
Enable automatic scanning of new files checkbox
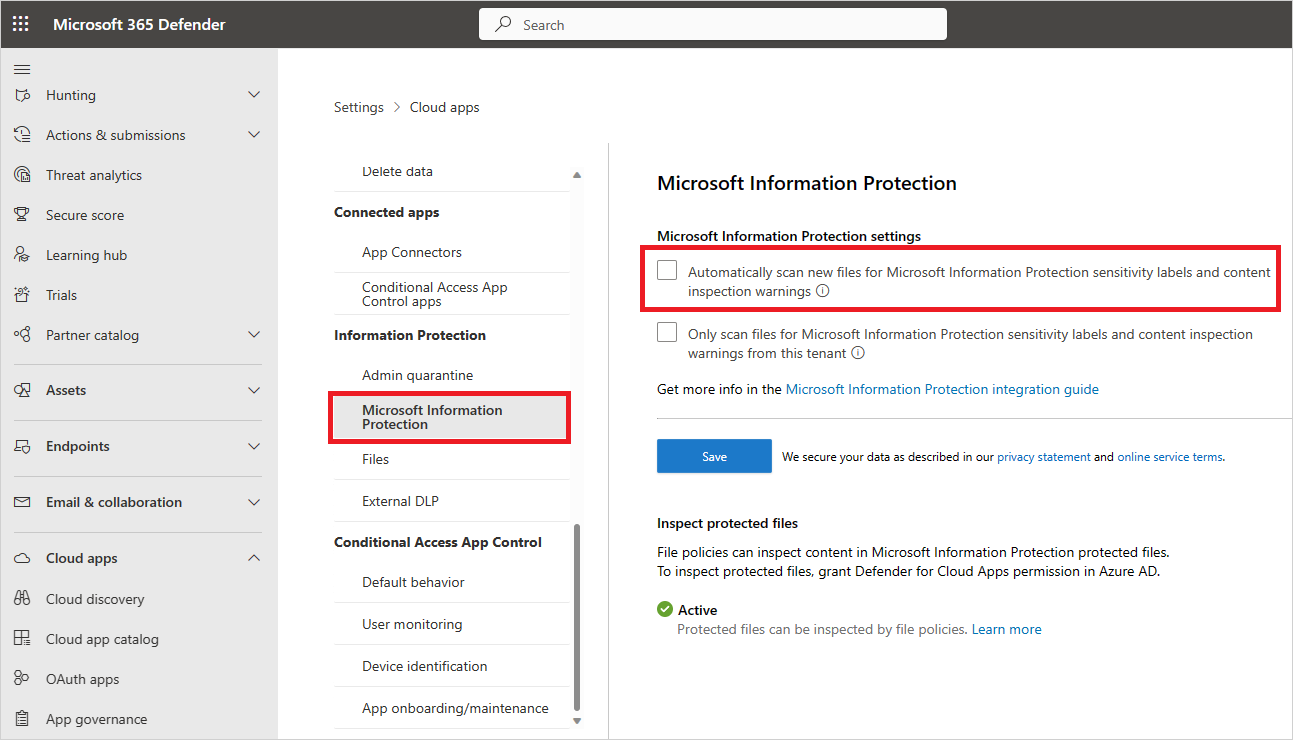pos(666,269)
